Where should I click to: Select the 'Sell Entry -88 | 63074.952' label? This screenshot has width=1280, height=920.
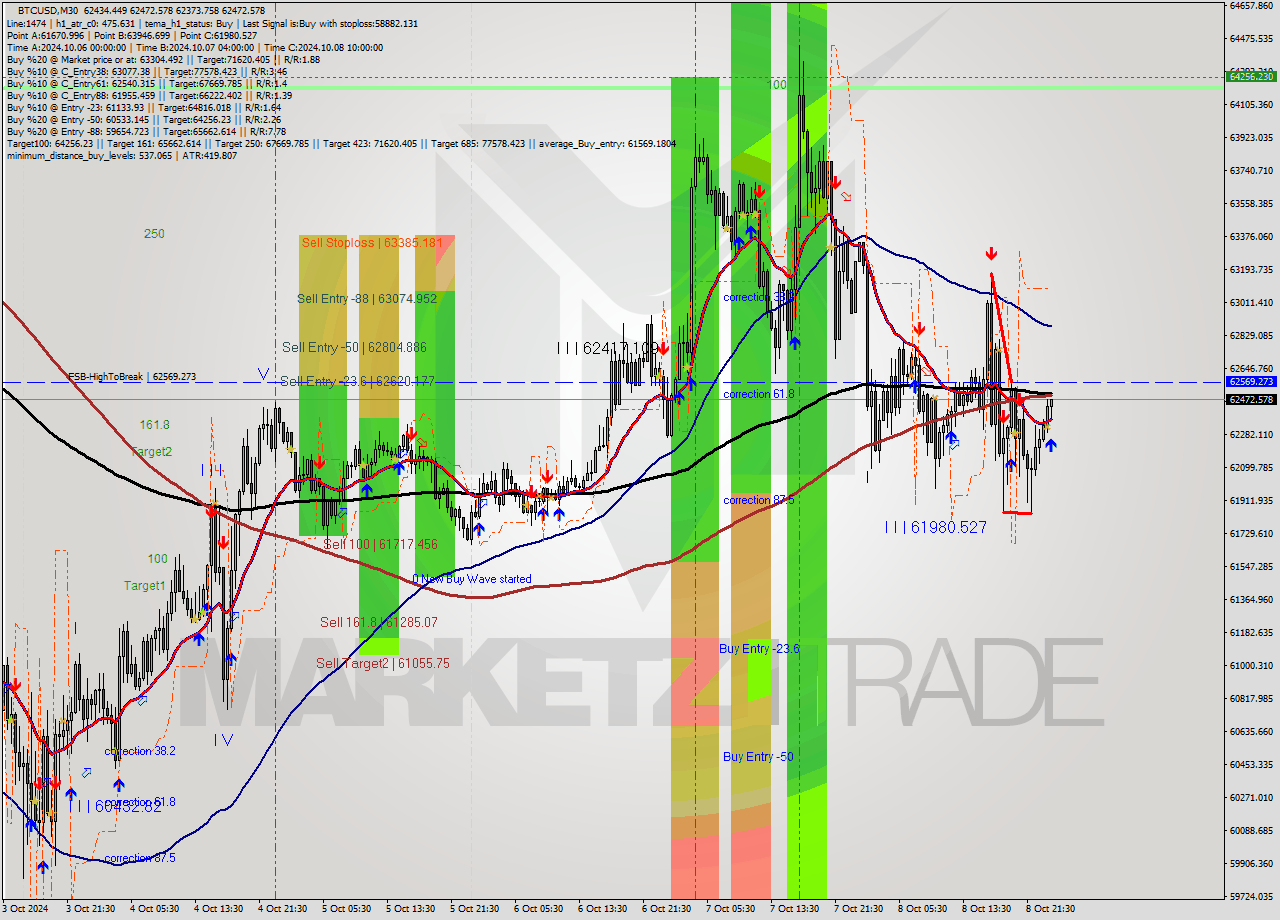(367, 298)
